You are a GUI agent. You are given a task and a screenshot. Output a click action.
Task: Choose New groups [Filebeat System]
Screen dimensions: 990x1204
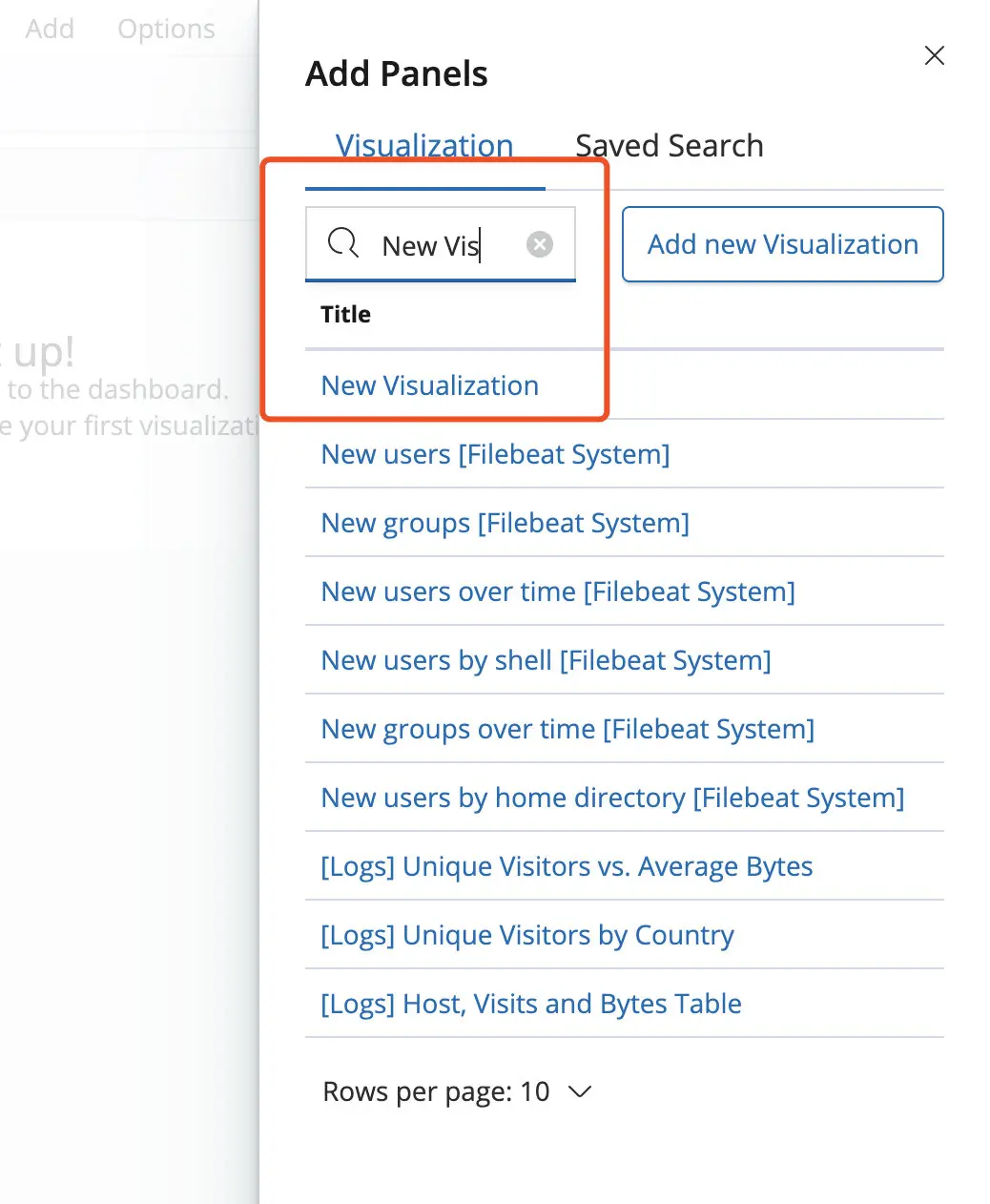[x=505, y=523]
